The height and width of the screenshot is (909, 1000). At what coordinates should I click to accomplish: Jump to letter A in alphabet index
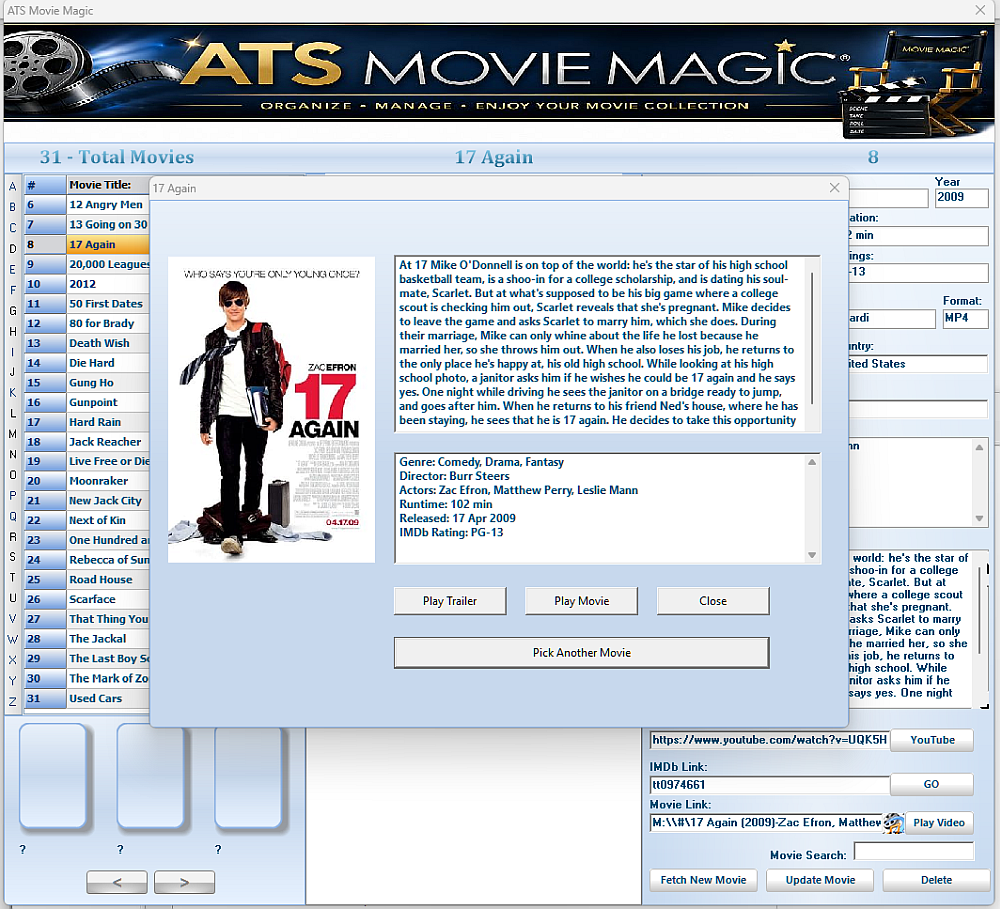point(12,187)
